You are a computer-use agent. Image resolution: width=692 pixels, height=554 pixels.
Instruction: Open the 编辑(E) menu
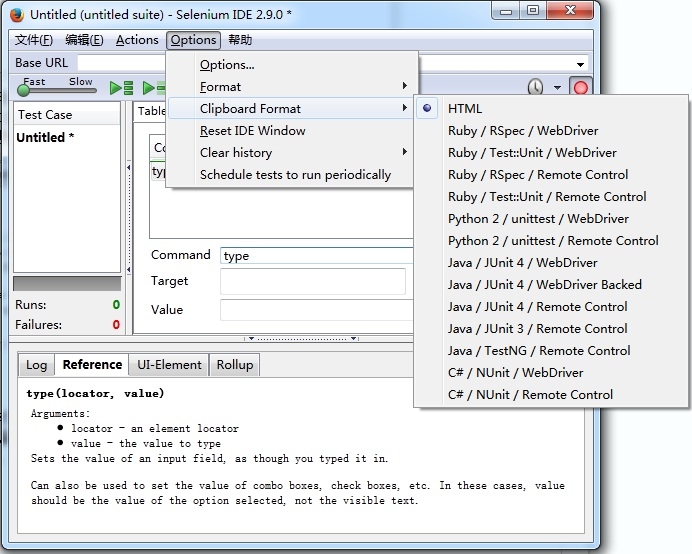pyautogui.click(x=84, y=40)
